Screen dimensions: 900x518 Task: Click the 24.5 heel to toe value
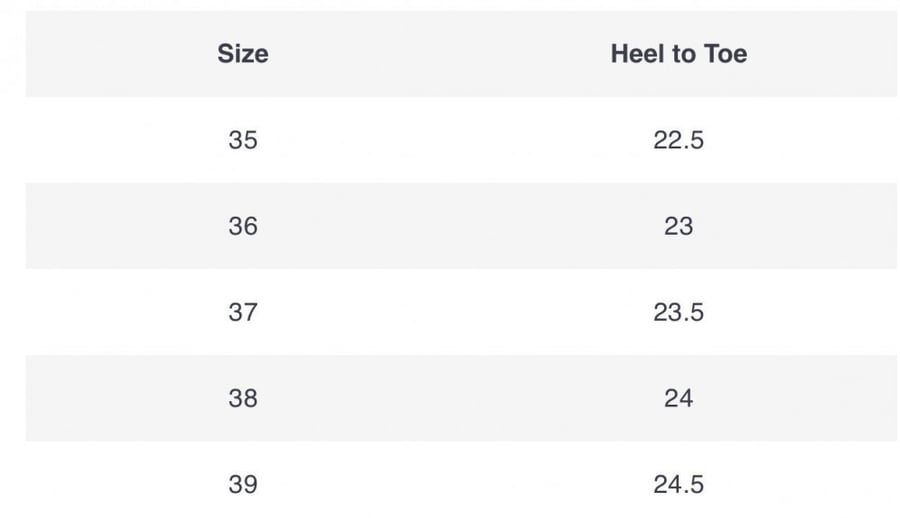click(678, 485)
